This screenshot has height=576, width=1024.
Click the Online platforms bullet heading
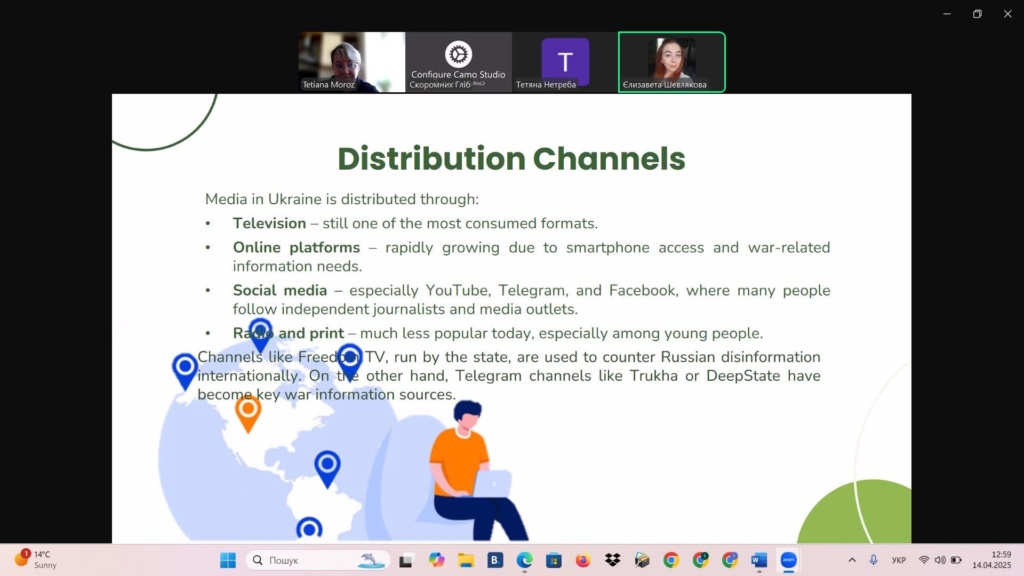pos(296,248)
